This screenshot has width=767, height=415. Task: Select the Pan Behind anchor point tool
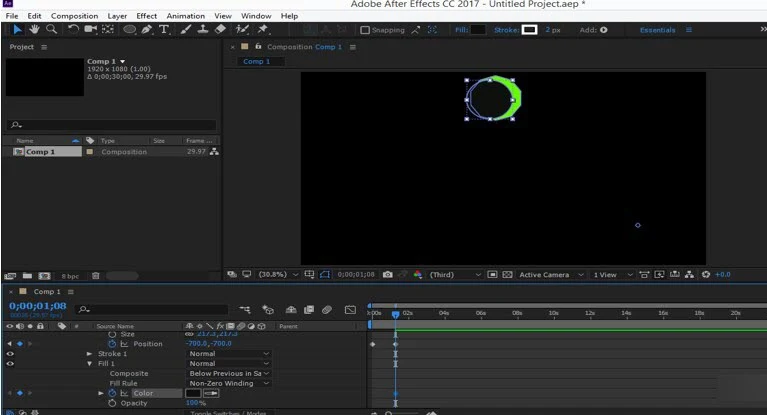[108, 29]
